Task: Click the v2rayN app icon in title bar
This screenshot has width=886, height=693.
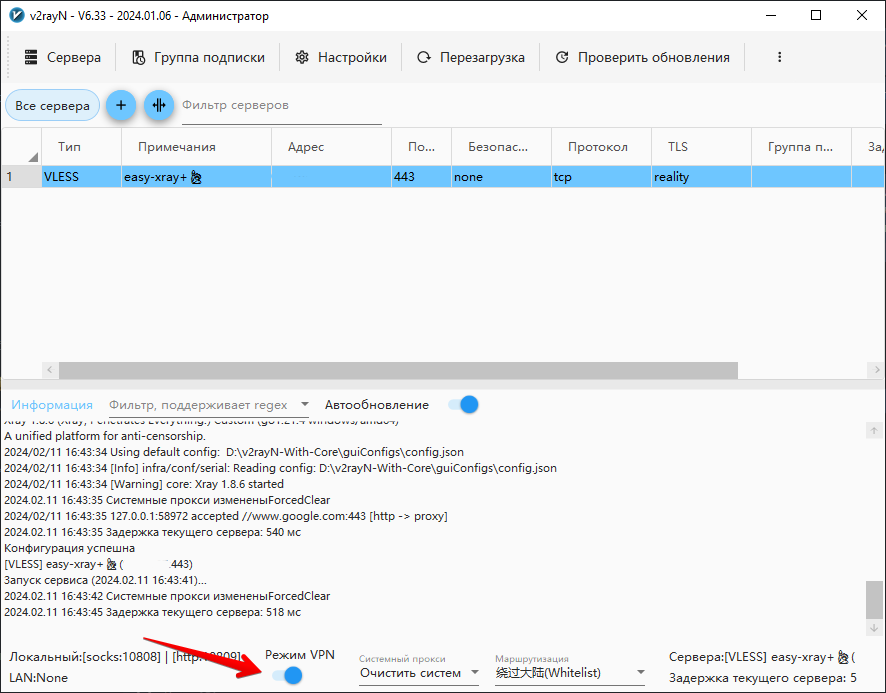Action: coord(16,16)
